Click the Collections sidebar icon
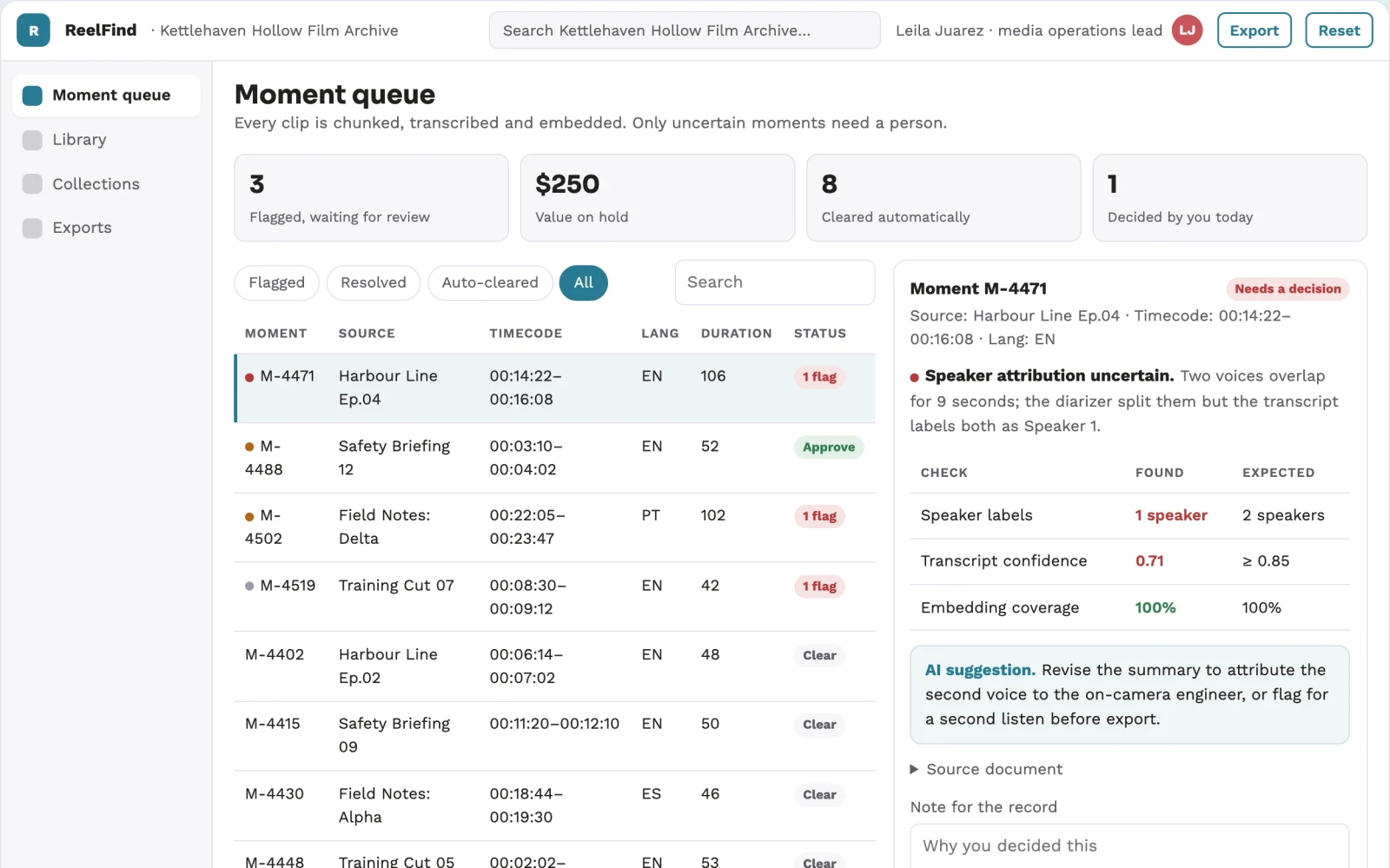 click(32, 184)
